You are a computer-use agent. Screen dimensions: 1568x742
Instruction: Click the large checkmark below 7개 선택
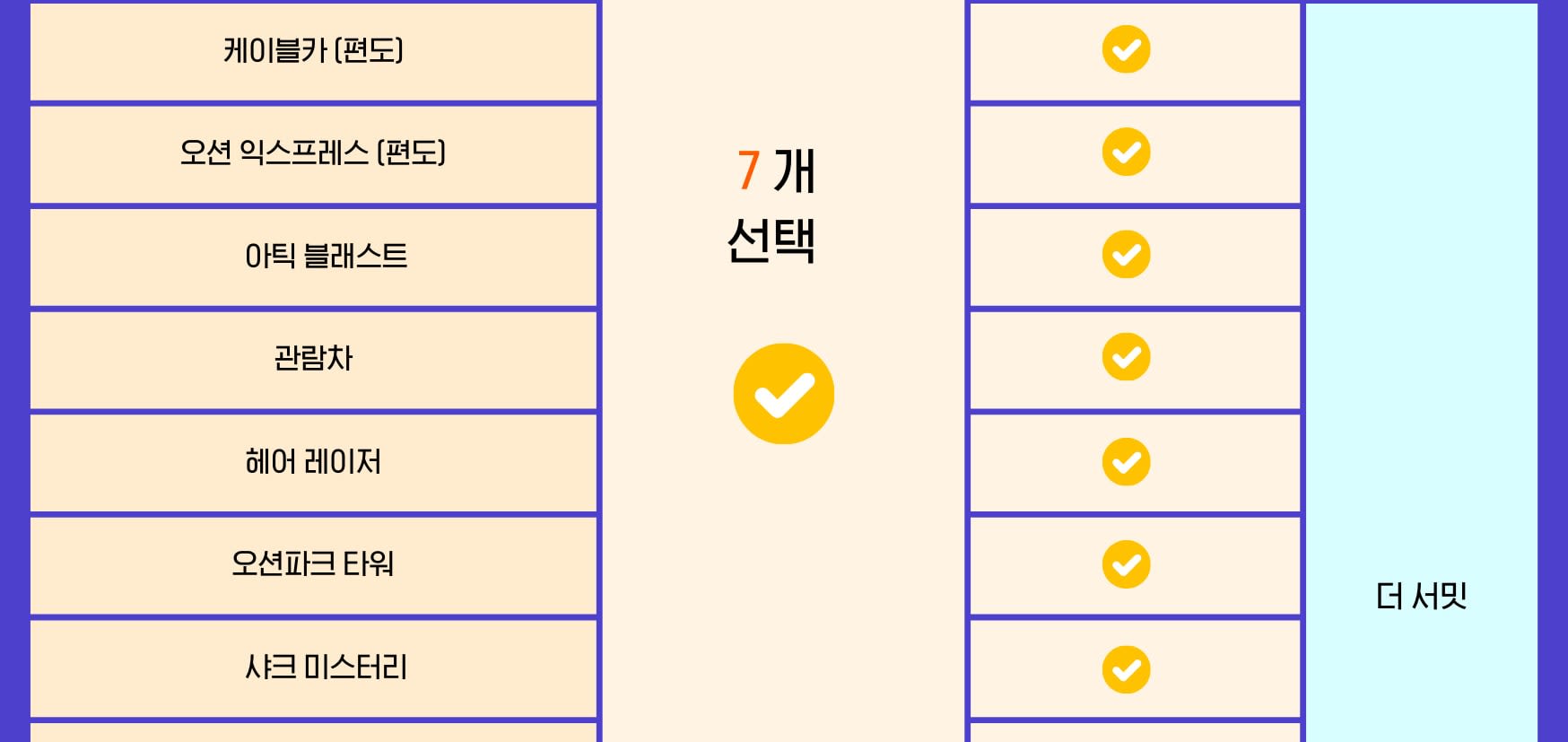pyautogui.click(x=783, y=393)
